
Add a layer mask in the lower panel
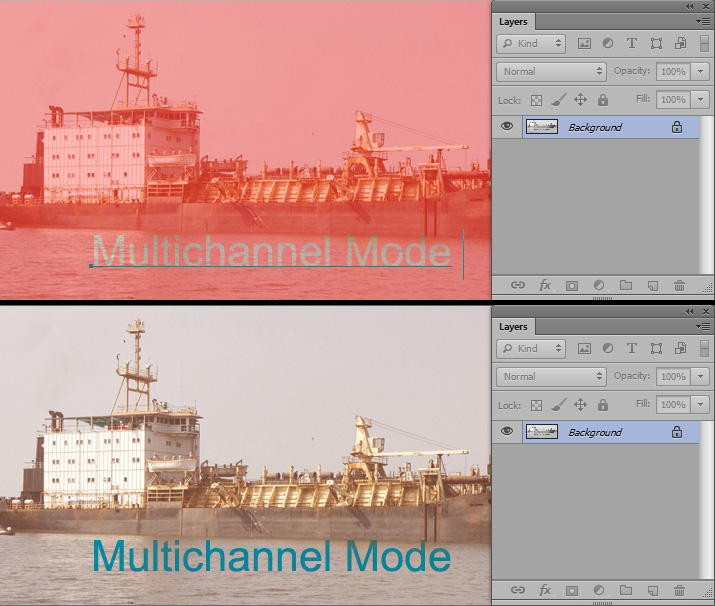pyautogui.click(x=572, y=590)
